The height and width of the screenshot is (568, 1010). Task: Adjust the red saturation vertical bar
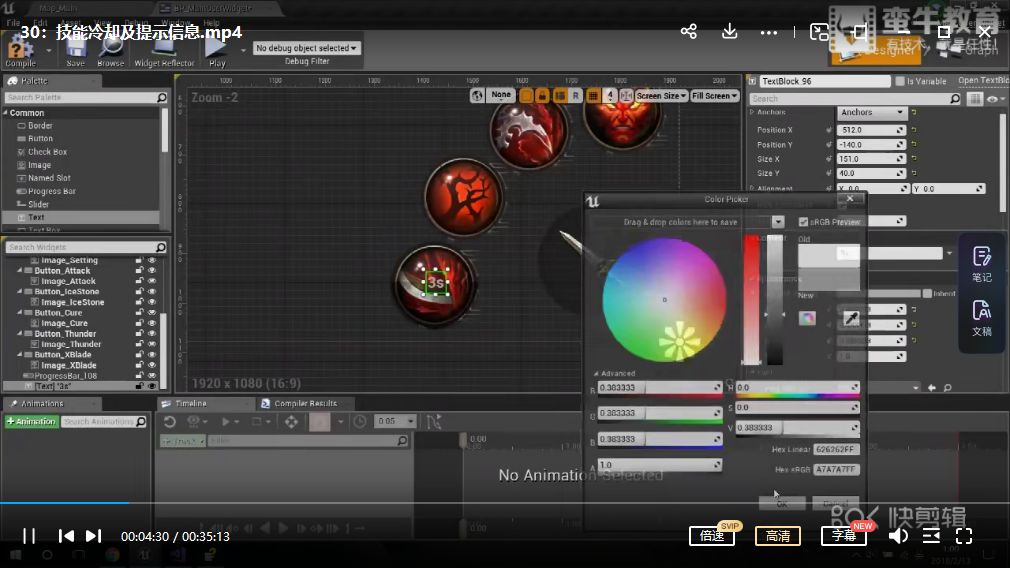click(751, 300)
